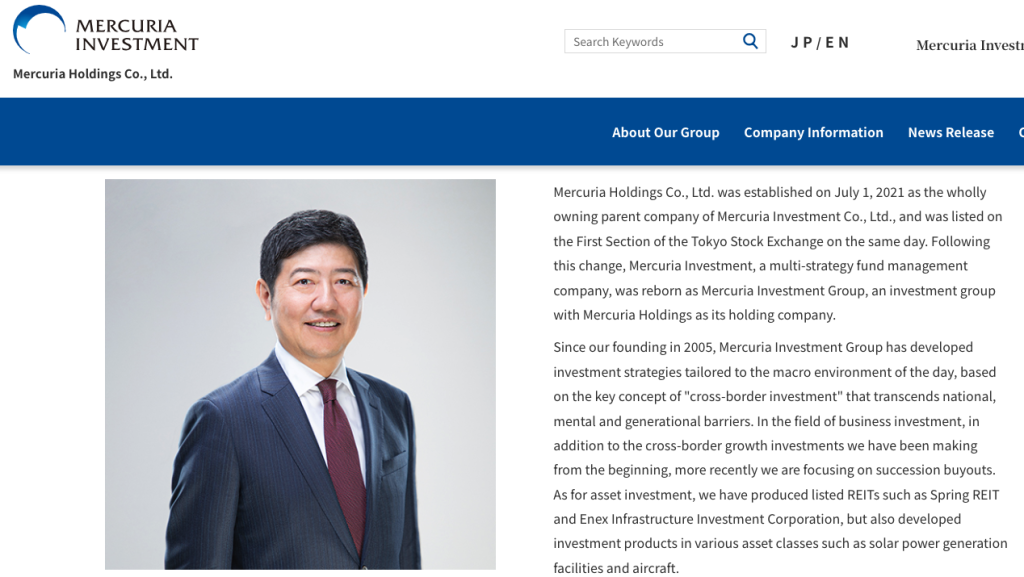Viewport: 1024px width, 577px height.
Task: Open the About Our Group menu
Action: click(x=665, y=132)
